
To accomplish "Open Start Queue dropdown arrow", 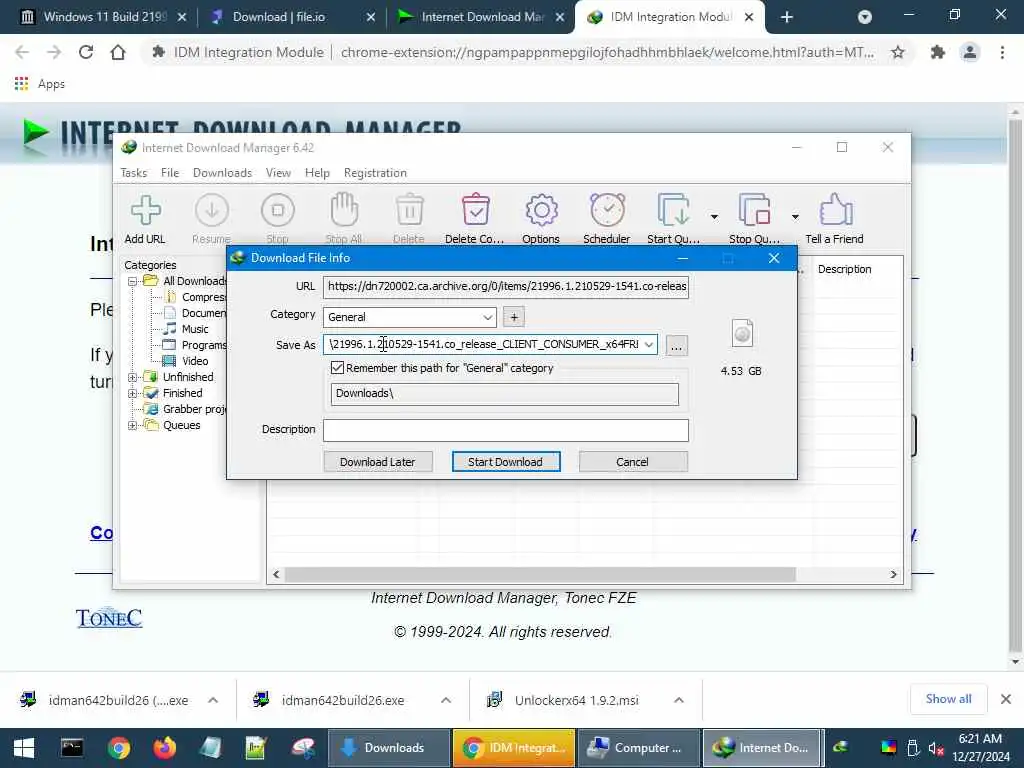I will (714, 217).
